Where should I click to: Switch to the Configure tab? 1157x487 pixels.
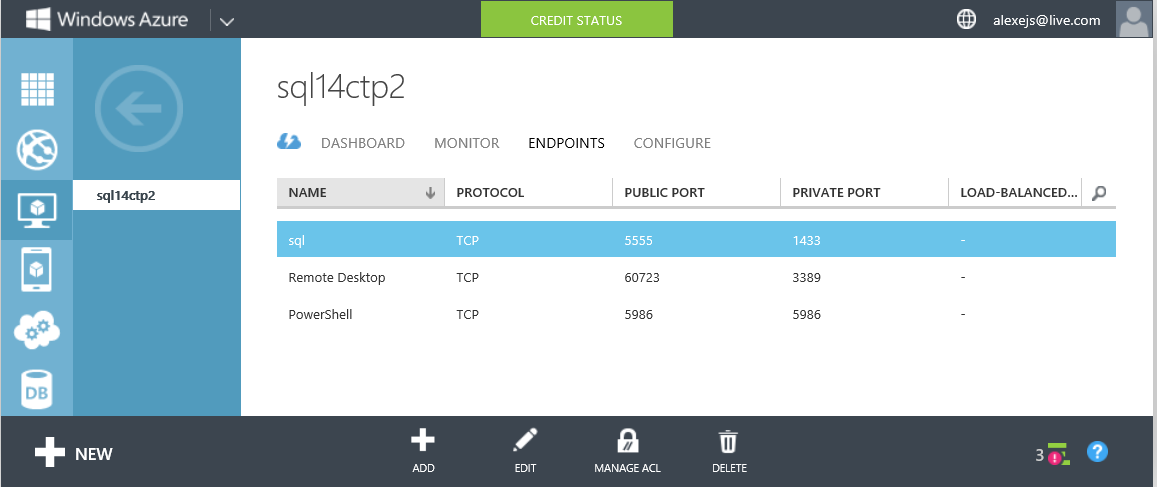(672, 143)
